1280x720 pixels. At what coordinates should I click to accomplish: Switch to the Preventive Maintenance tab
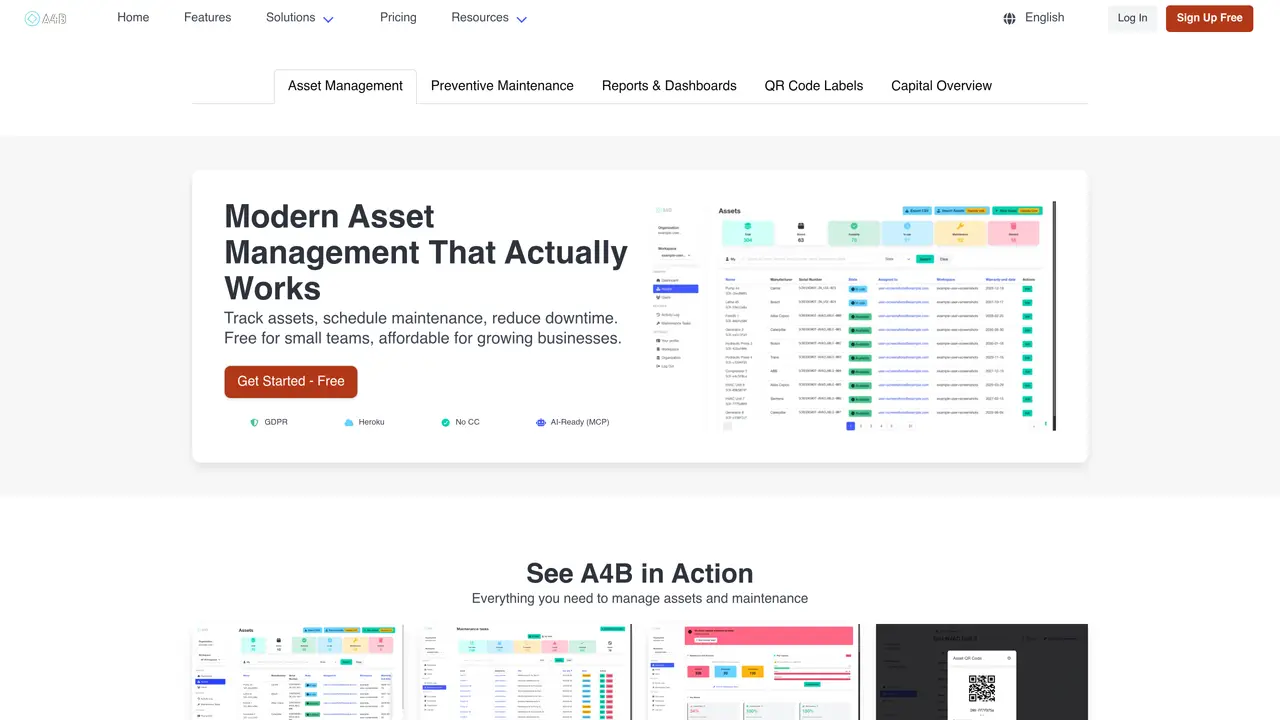[x=502, y=86]
